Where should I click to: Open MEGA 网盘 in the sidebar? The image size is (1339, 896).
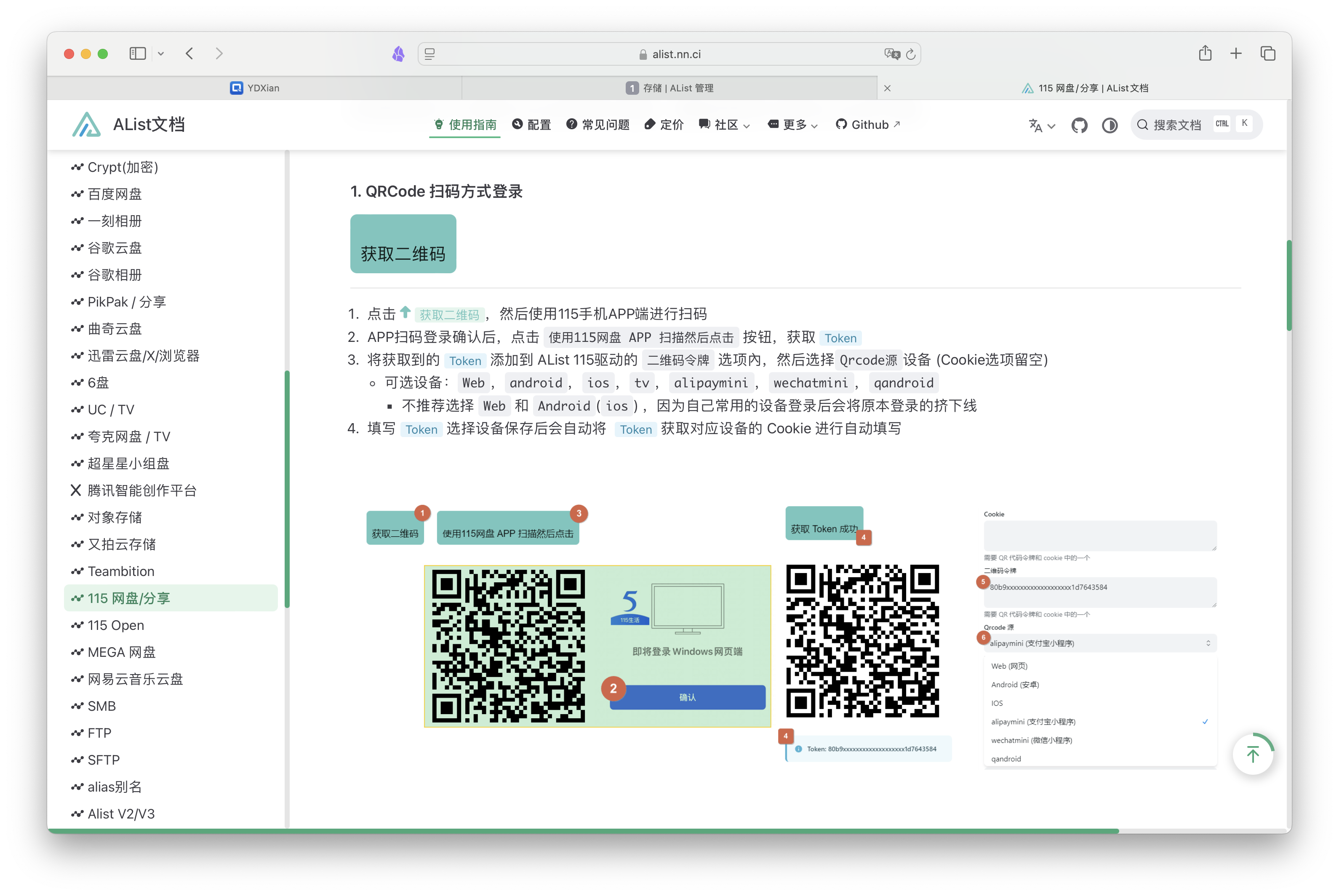pos(170,652)
